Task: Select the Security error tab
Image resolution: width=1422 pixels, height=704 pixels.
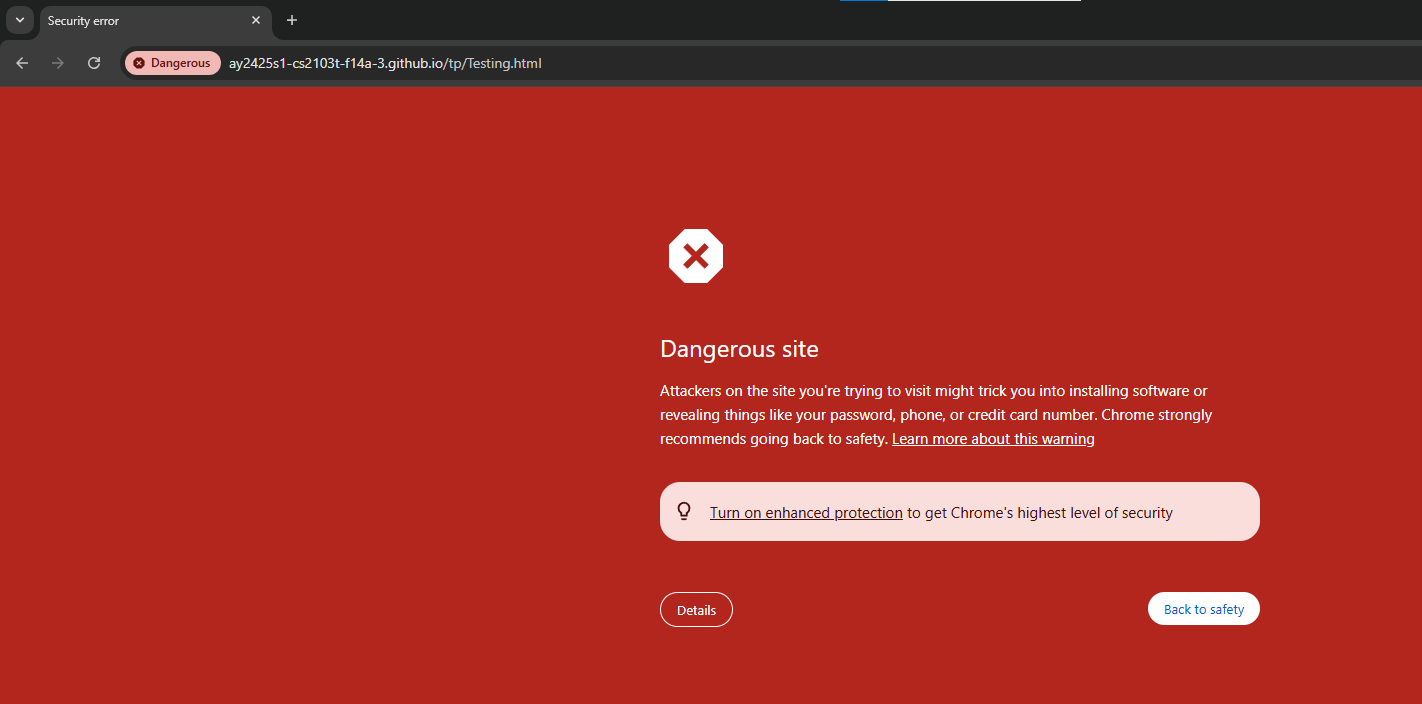Action: pyautogui.click(x=155, y=21)
